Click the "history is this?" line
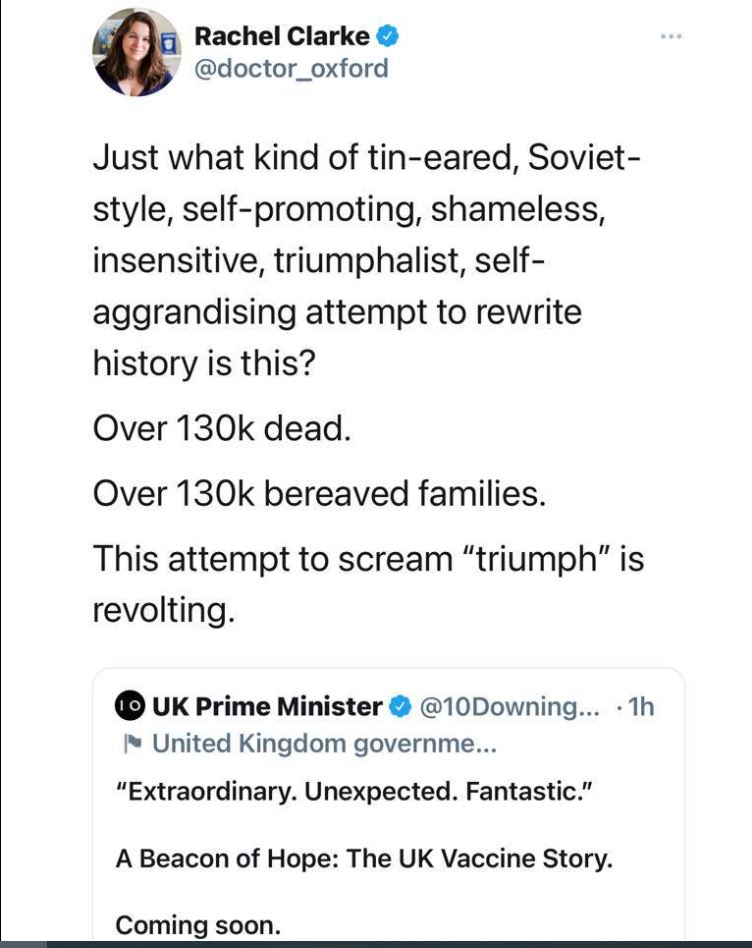752x948 pixels. [x=204, y=363]
